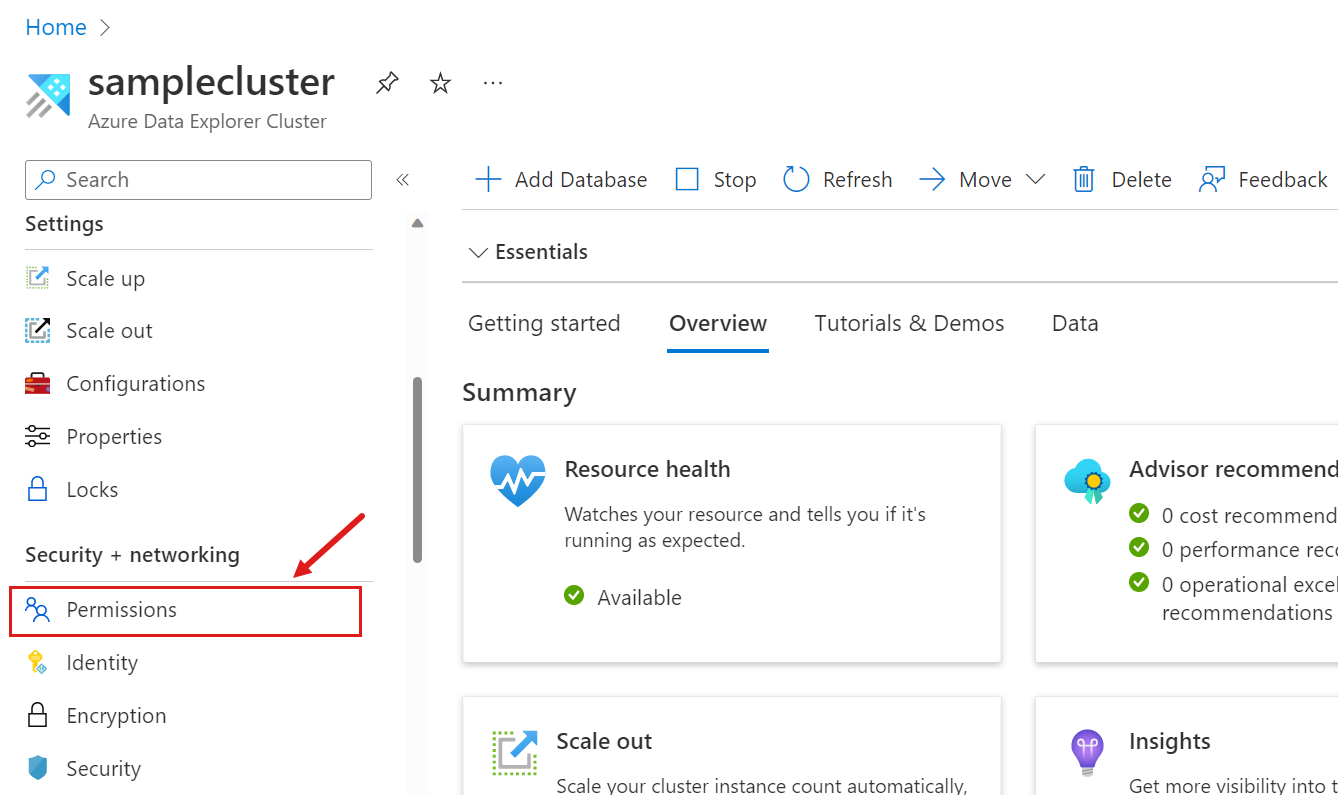Select the Scale up settings icon

pyautogui.click(x=37, y=278)
